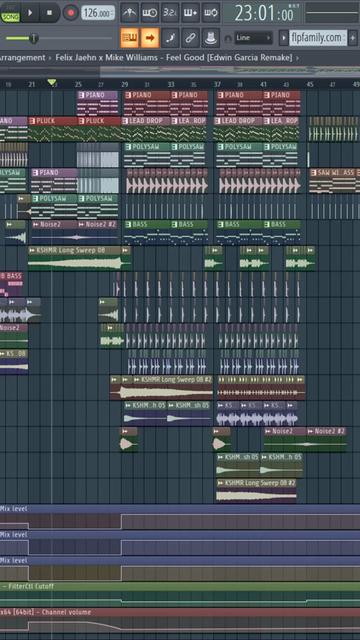Toggle the orange arrow step-edit icon
The image size is (360, 640).
click(150, 38)
